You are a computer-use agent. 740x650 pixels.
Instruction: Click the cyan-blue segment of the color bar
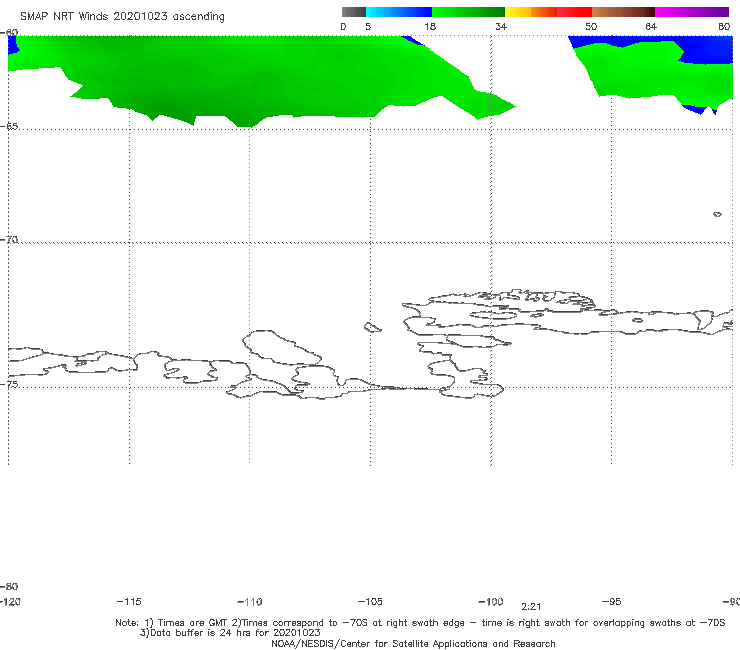point(399,12)
